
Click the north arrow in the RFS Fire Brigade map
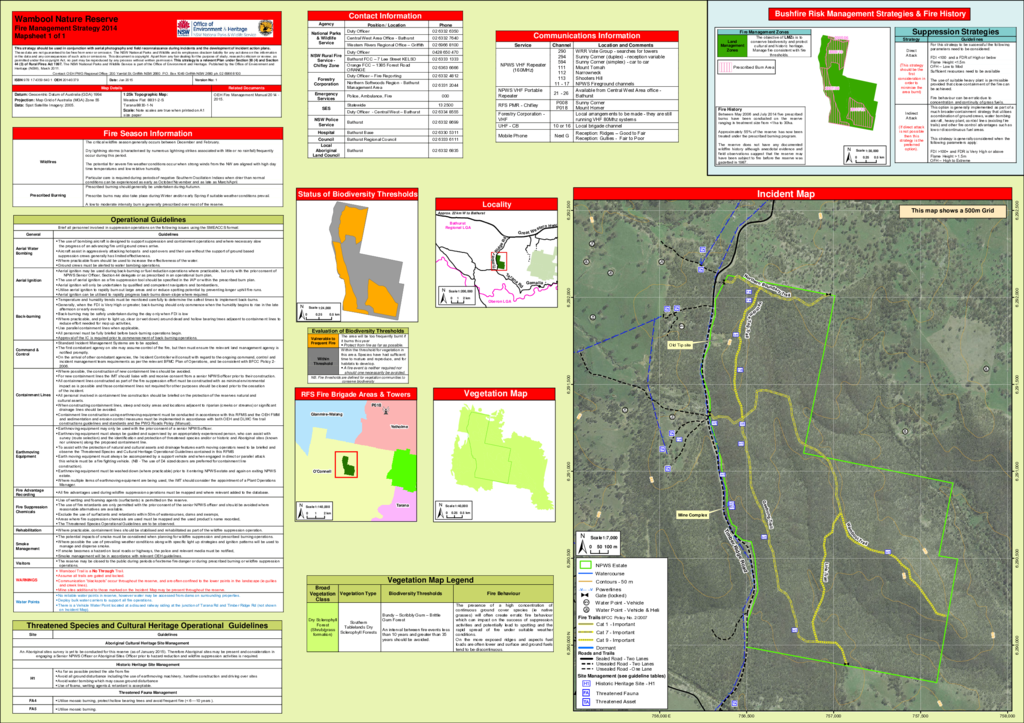[301, 511]
